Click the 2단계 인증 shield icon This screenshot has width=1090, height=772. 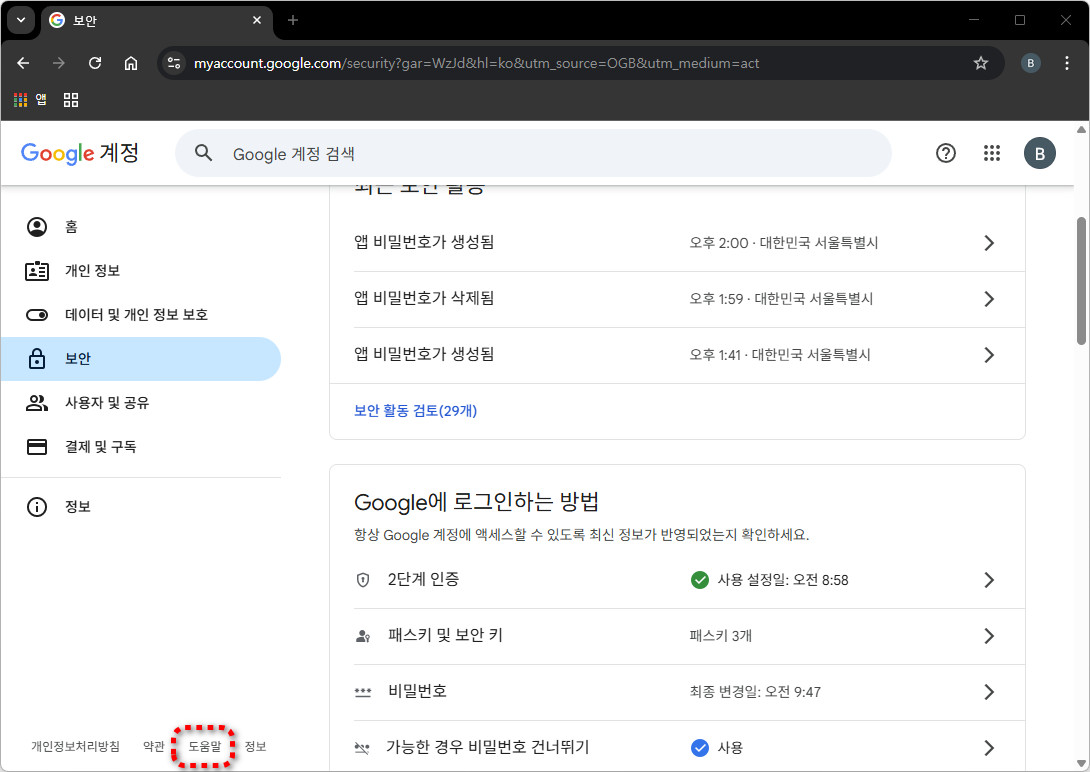(x=363, y=580)
